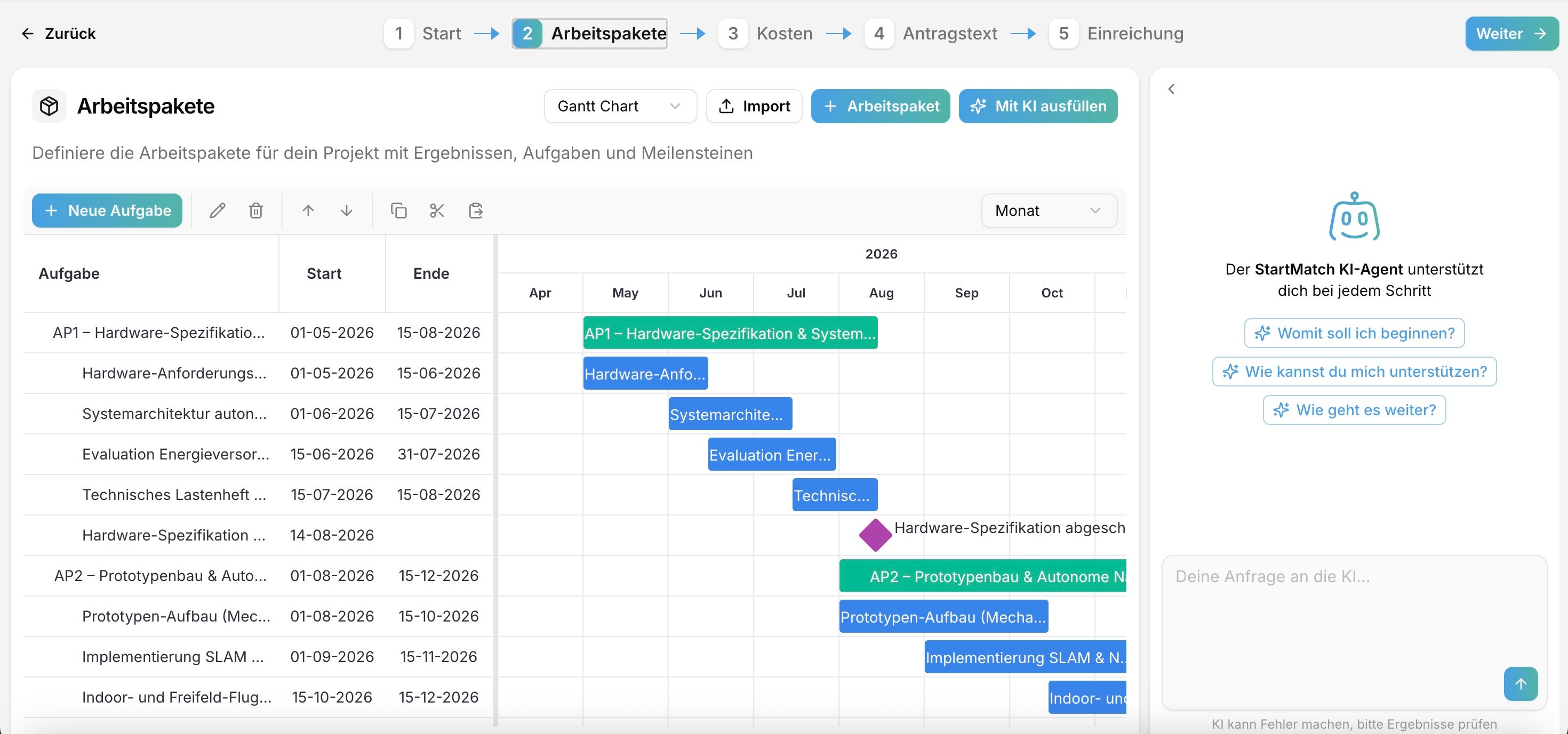Click the green AP2 Prototypenbau Gantt bar

[x=982, y=576]
